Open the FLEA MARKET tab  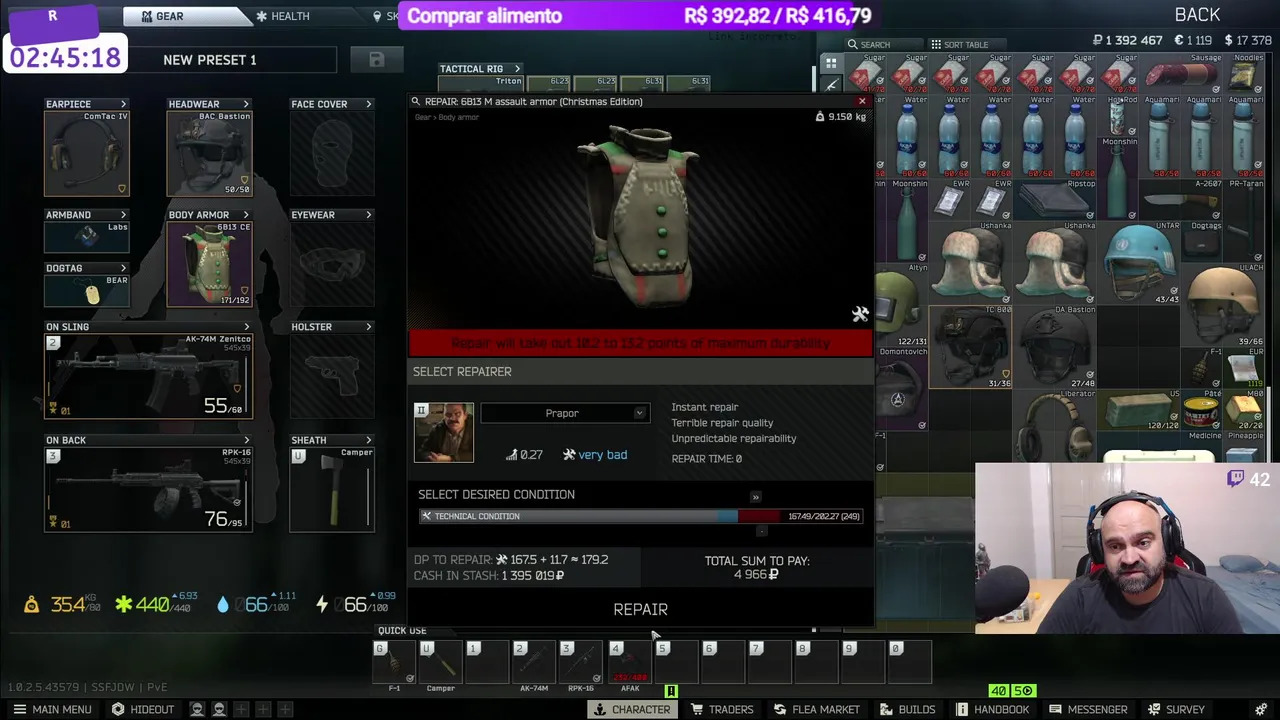tap(815, 709)
